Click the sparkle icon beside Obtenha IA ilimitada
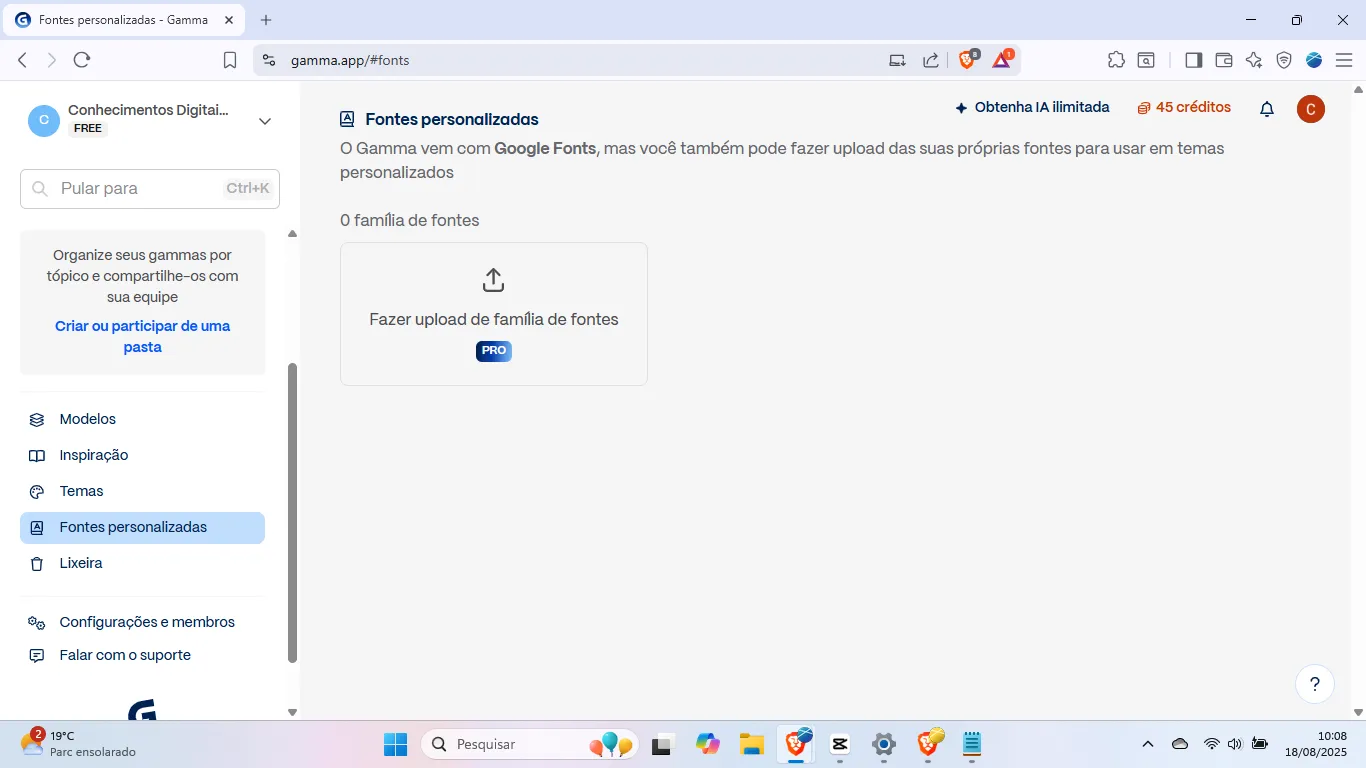The height and width of the screenshot is (768, 1366). pos(961,108)
